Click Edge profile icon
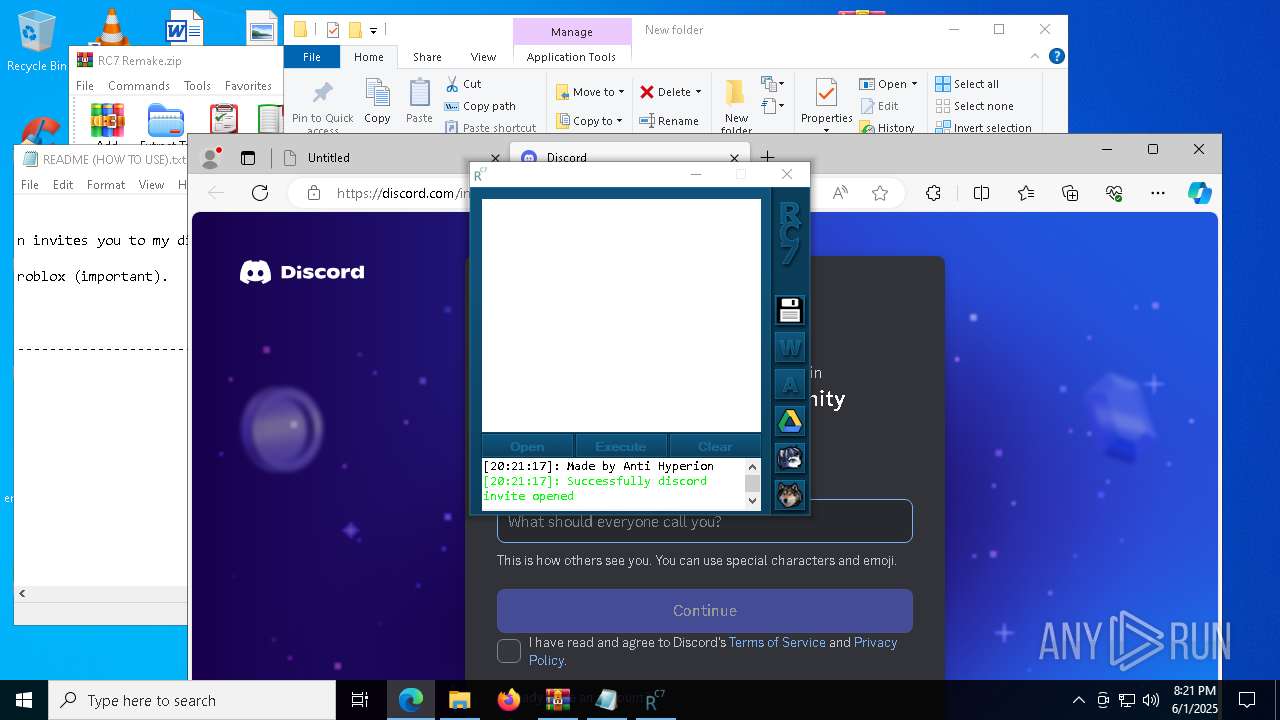 click(211, 157)
